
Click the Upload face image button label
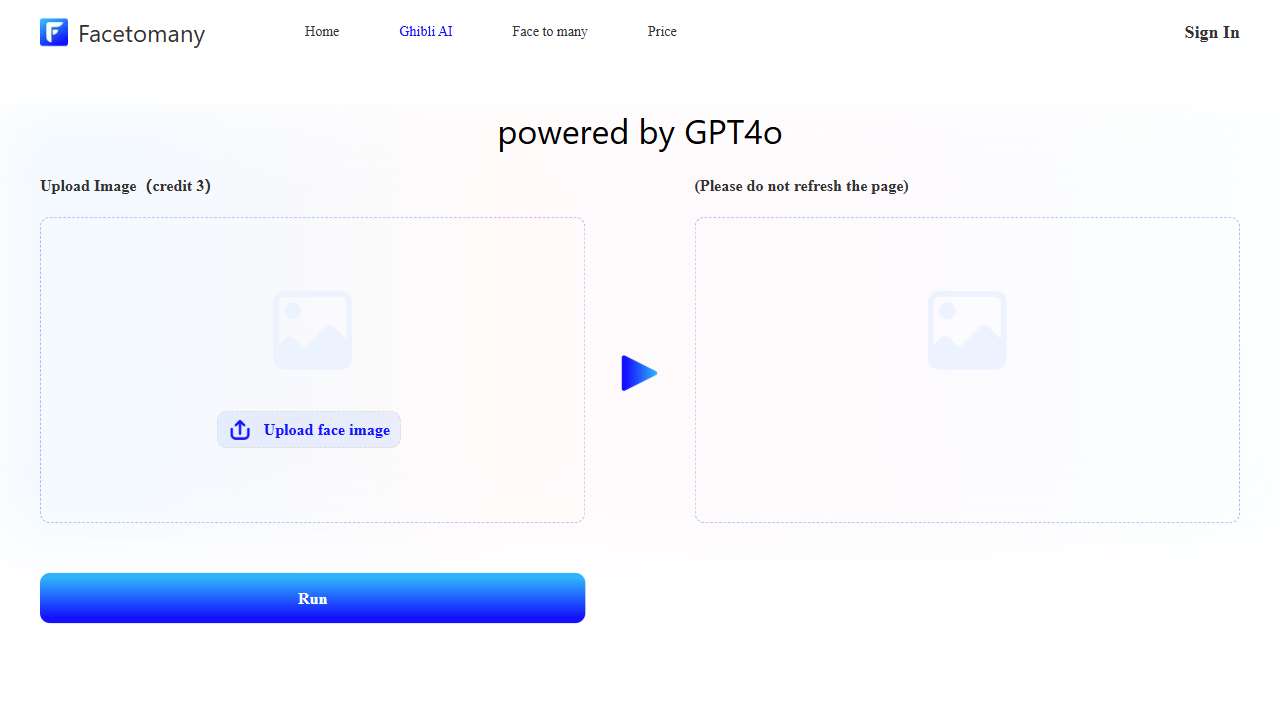(x=326, y=430)
